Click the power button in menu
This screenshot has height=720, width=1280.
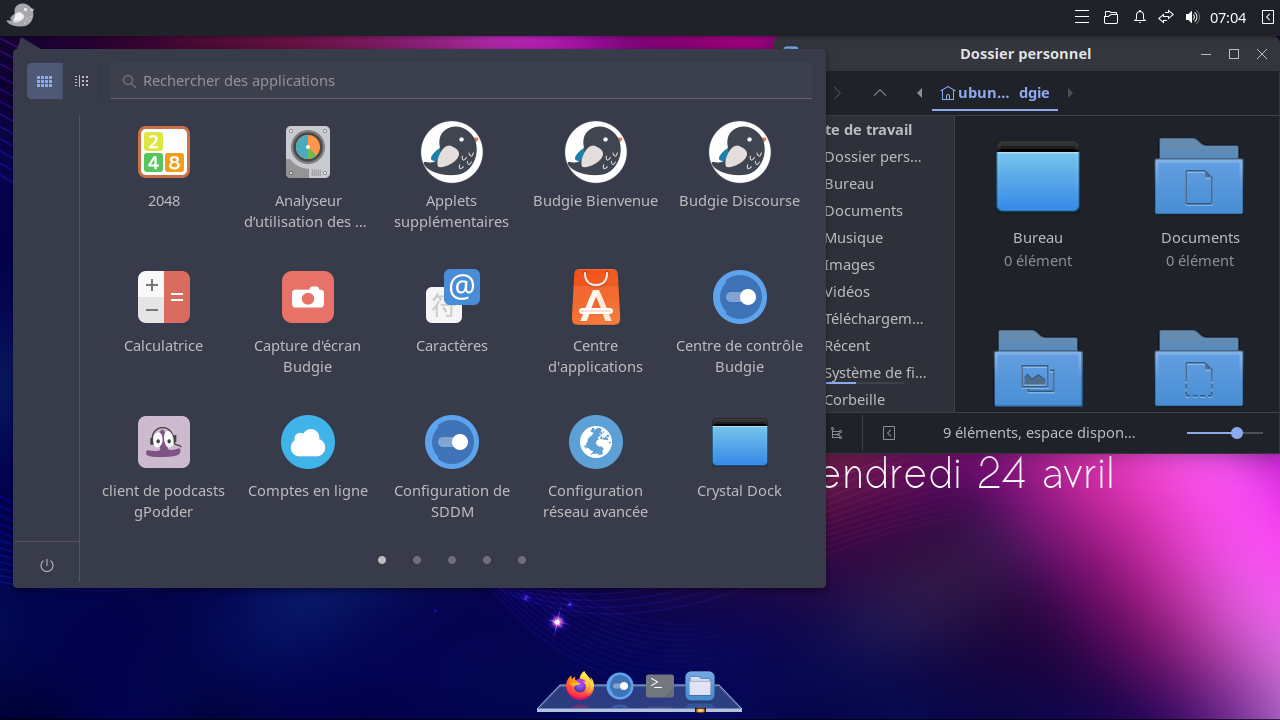click(46, 566)
